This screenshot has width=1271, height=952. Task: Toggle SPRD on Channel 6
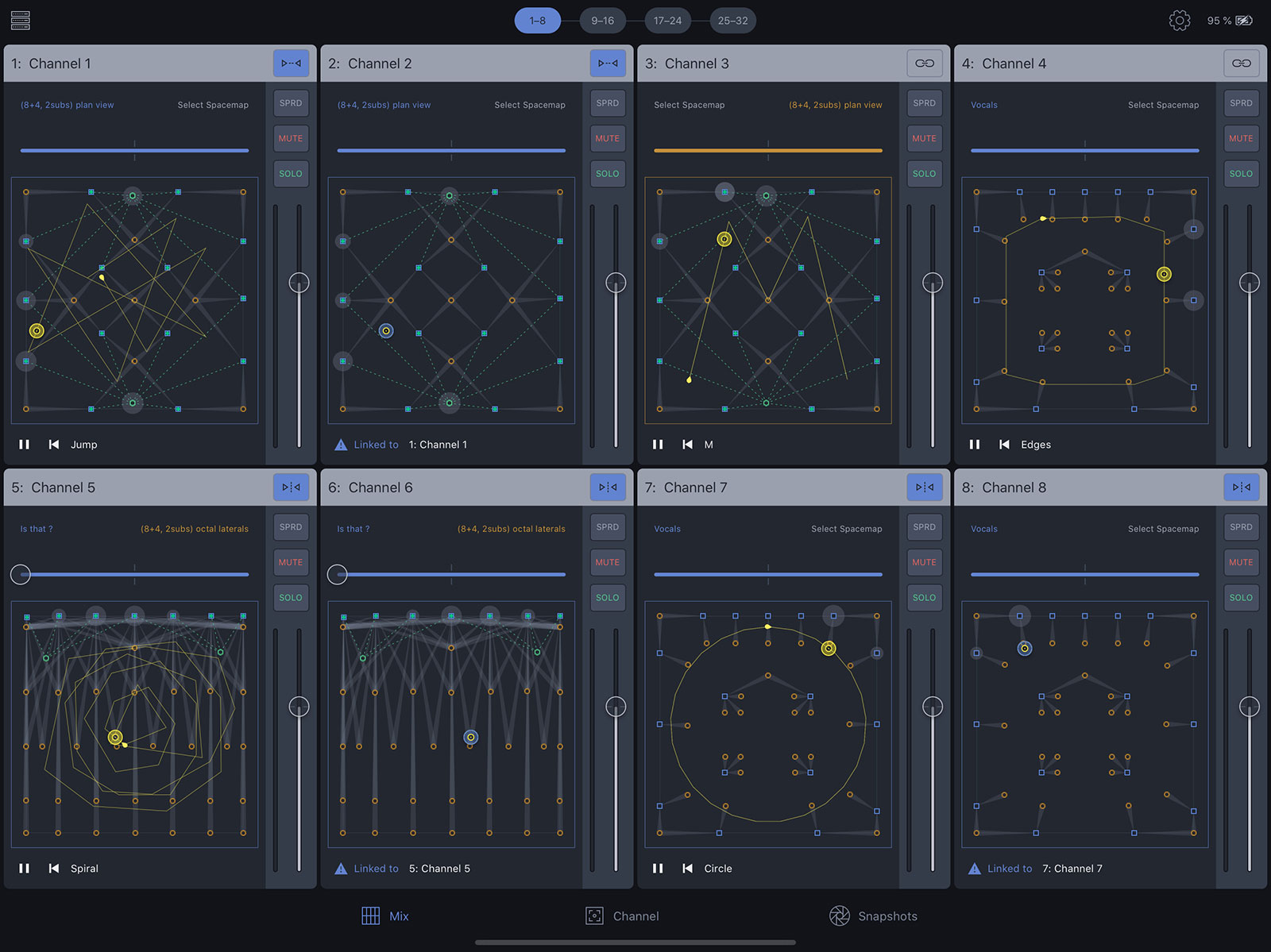coord(607,527)
